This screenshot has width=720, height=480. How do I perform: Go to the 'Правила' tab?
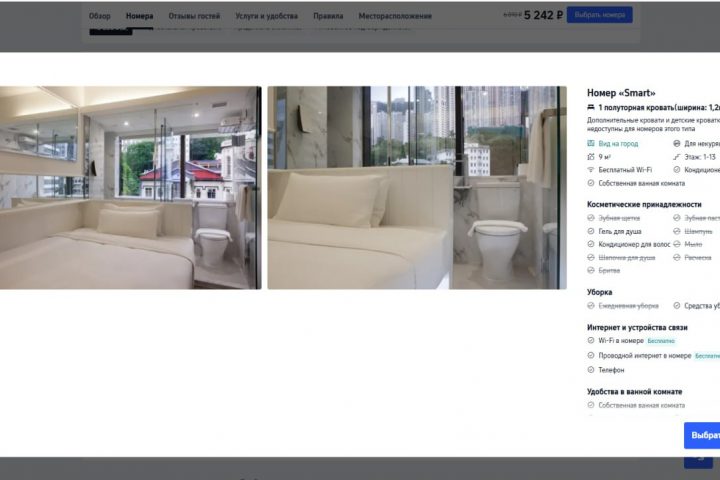(328, 16)
